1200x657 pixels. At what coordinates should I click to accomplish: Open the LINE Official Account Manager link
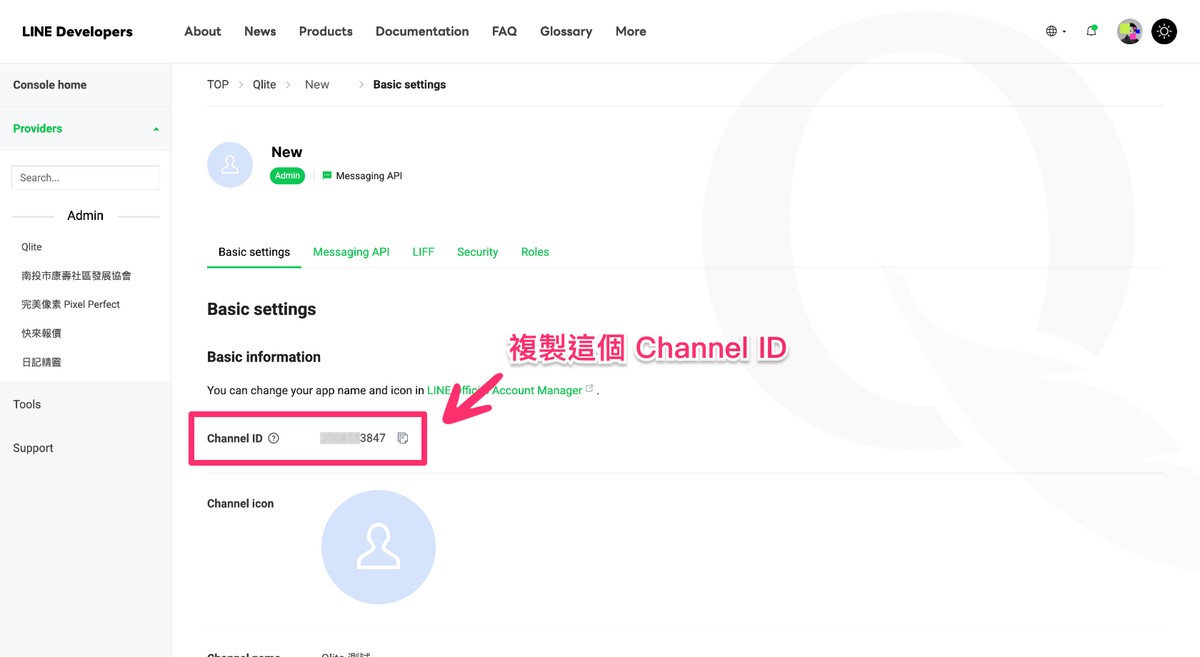click(x=510, y=390)
